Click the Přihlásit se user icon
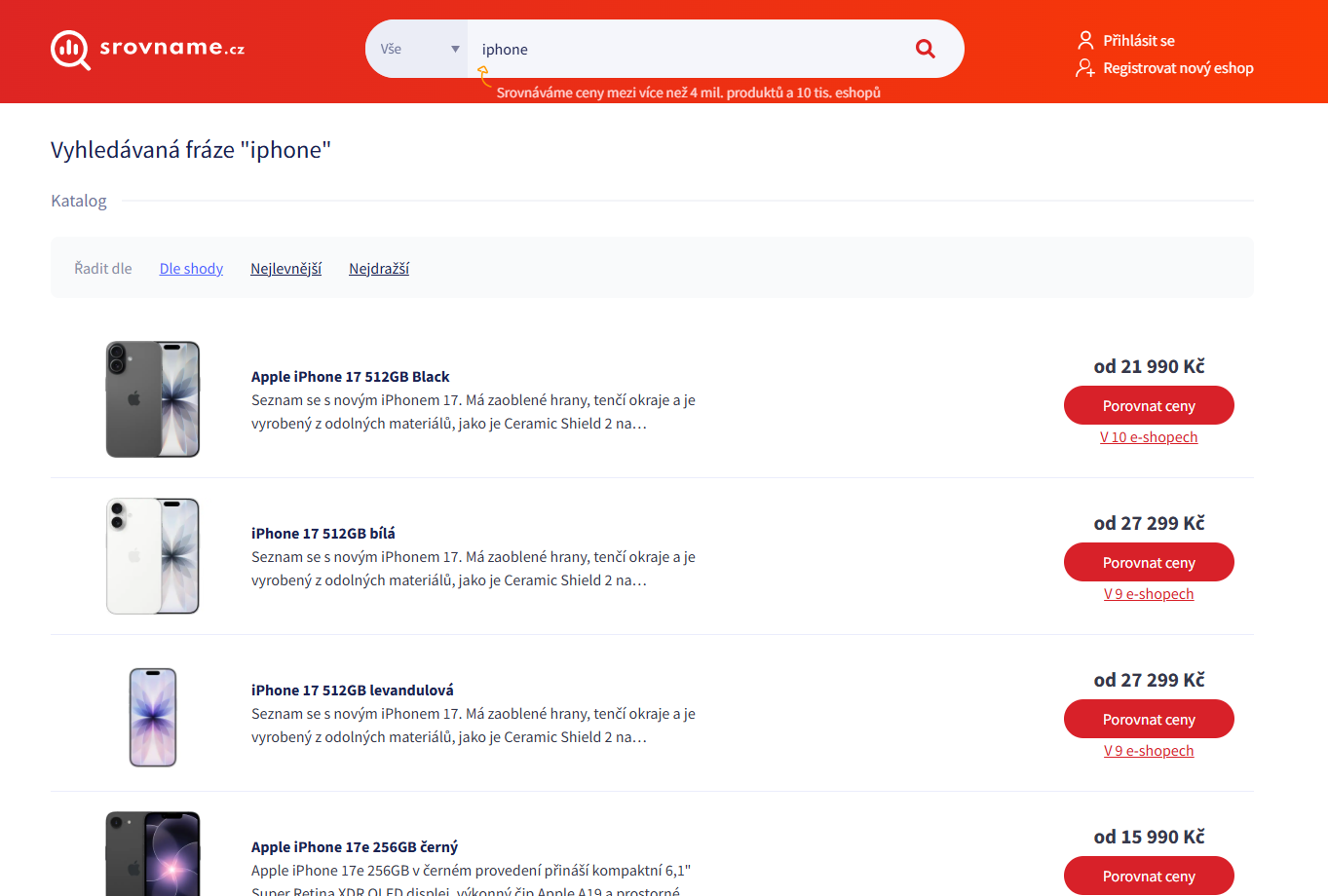This screenshot has height=896, width=1328. pyautogui.click(x=1085, y=40)
